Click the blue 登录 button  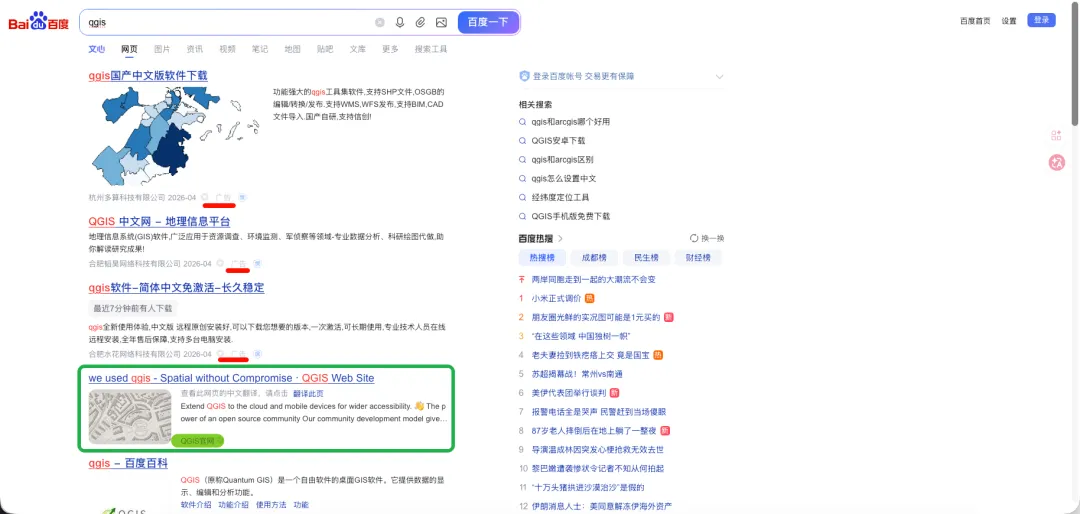click(1041, 20)
